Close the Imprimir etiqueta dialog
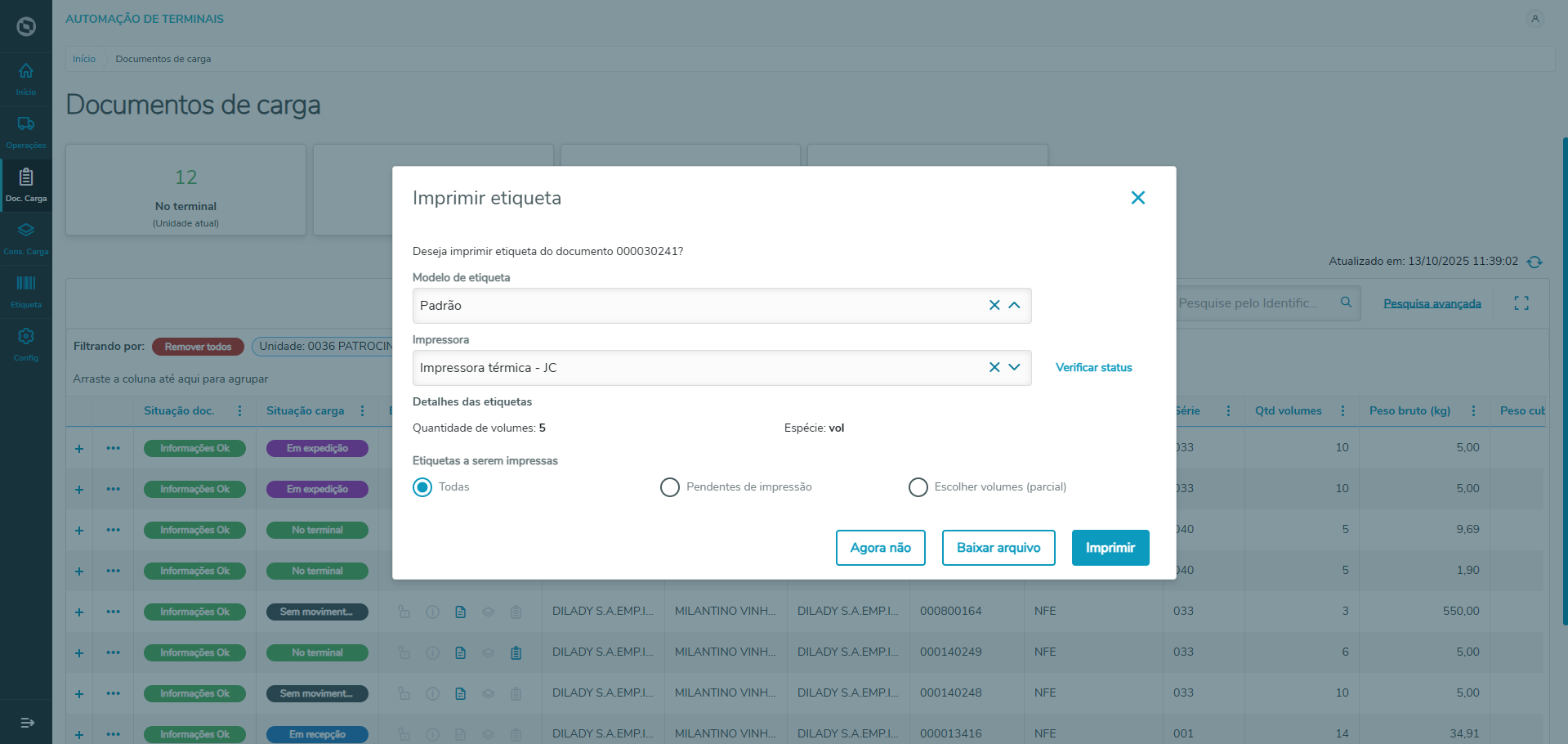The image size is (1568, 744). point(1137,198)
